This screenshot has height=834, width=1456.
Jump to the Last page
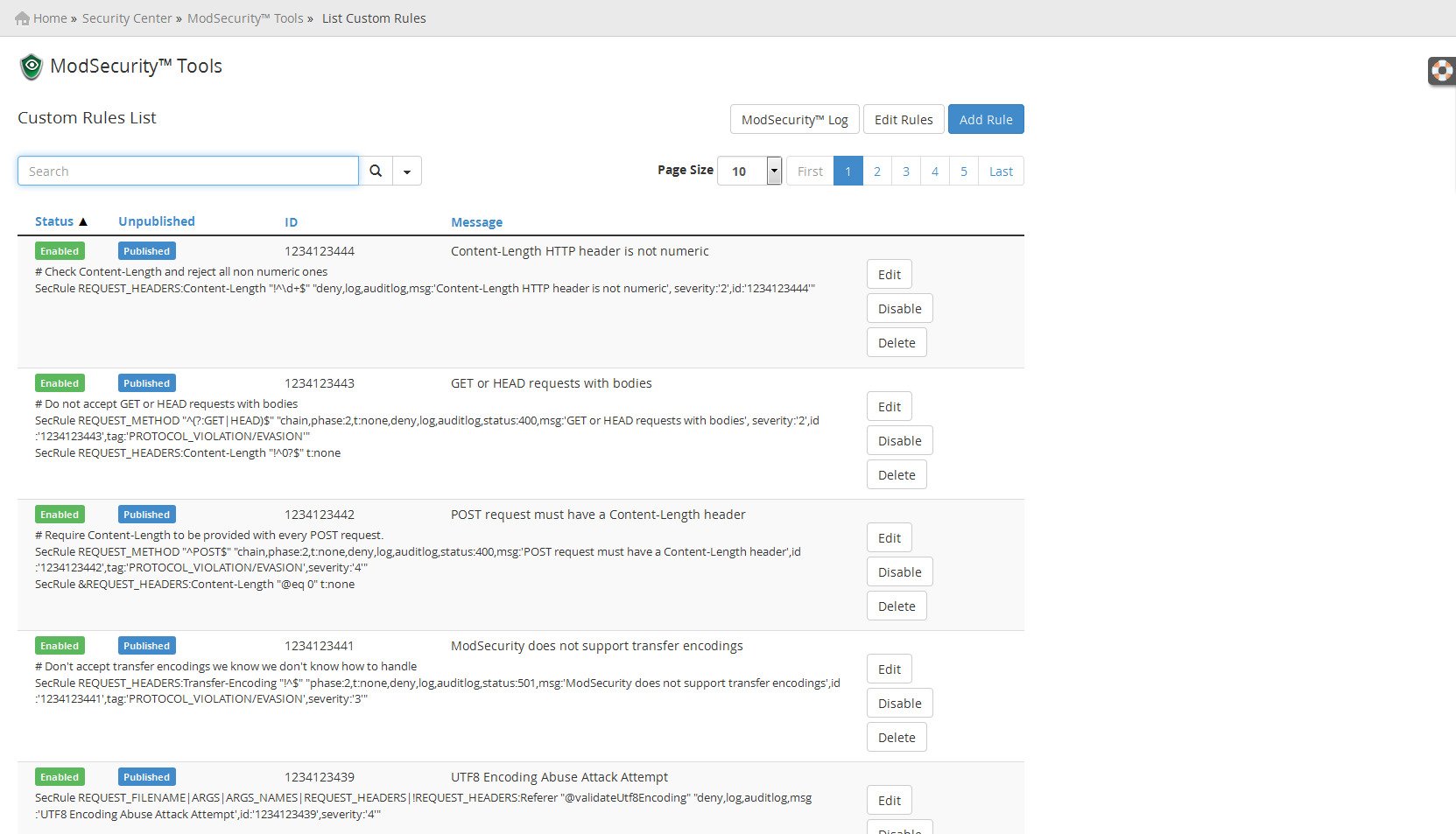click(x=1002, y=171)
